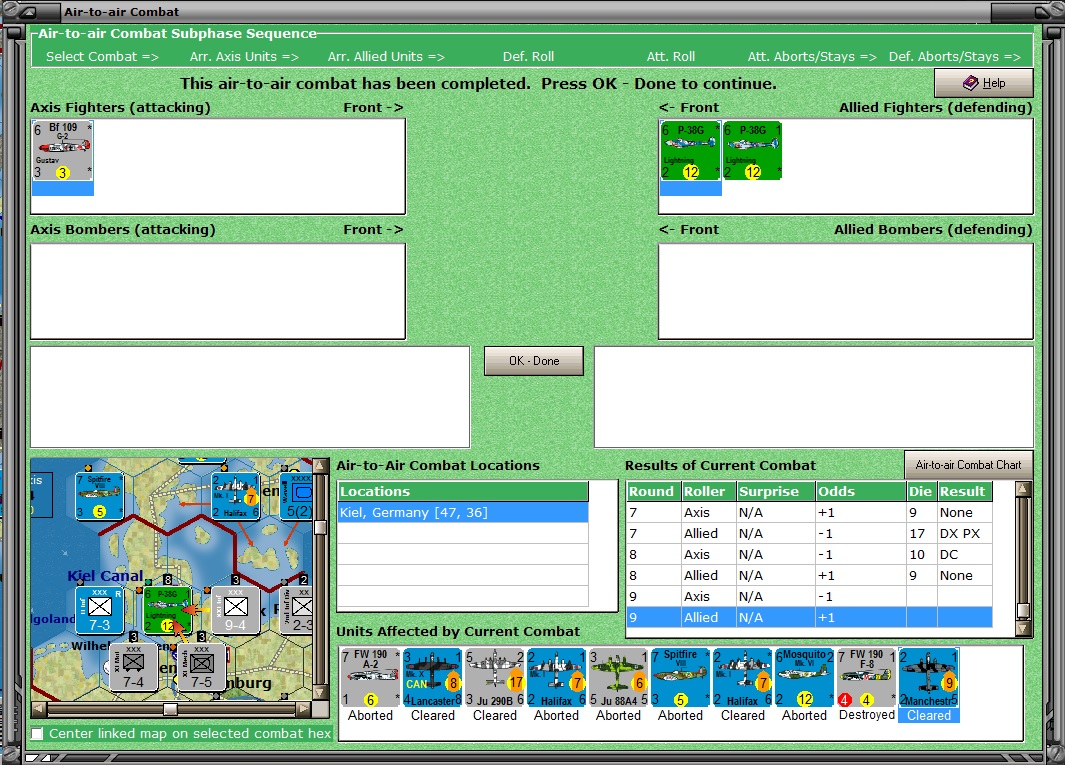Click the FW 190 F-8 destroyed unit
This screenshot has width=1065, height=765.
867,678
